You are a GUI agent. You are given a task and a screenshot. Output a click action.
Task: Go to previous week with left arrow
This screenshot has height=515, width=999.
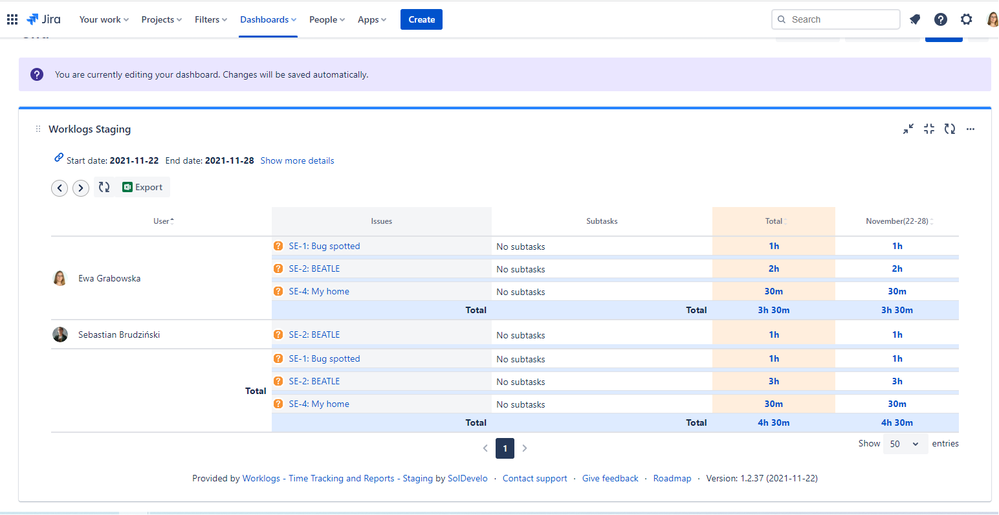click(60, 188)
